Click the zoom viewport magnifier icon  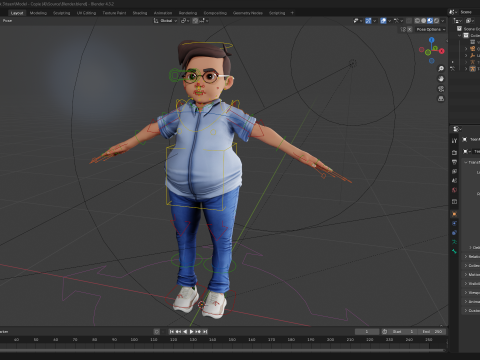pyautogui.click(x=441, y=69)
